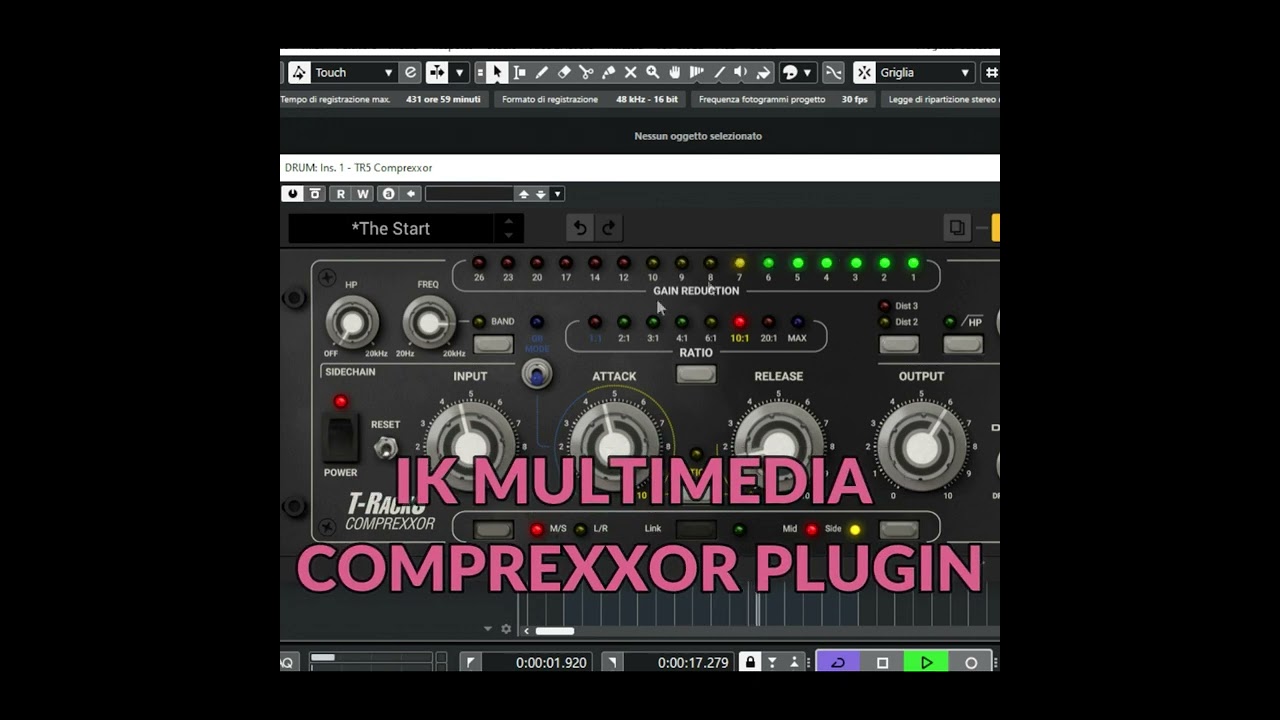Click the T-RackS copy A/B icon
The width and height of the screenshot is (1280, 720).
(x=957, y=228)
